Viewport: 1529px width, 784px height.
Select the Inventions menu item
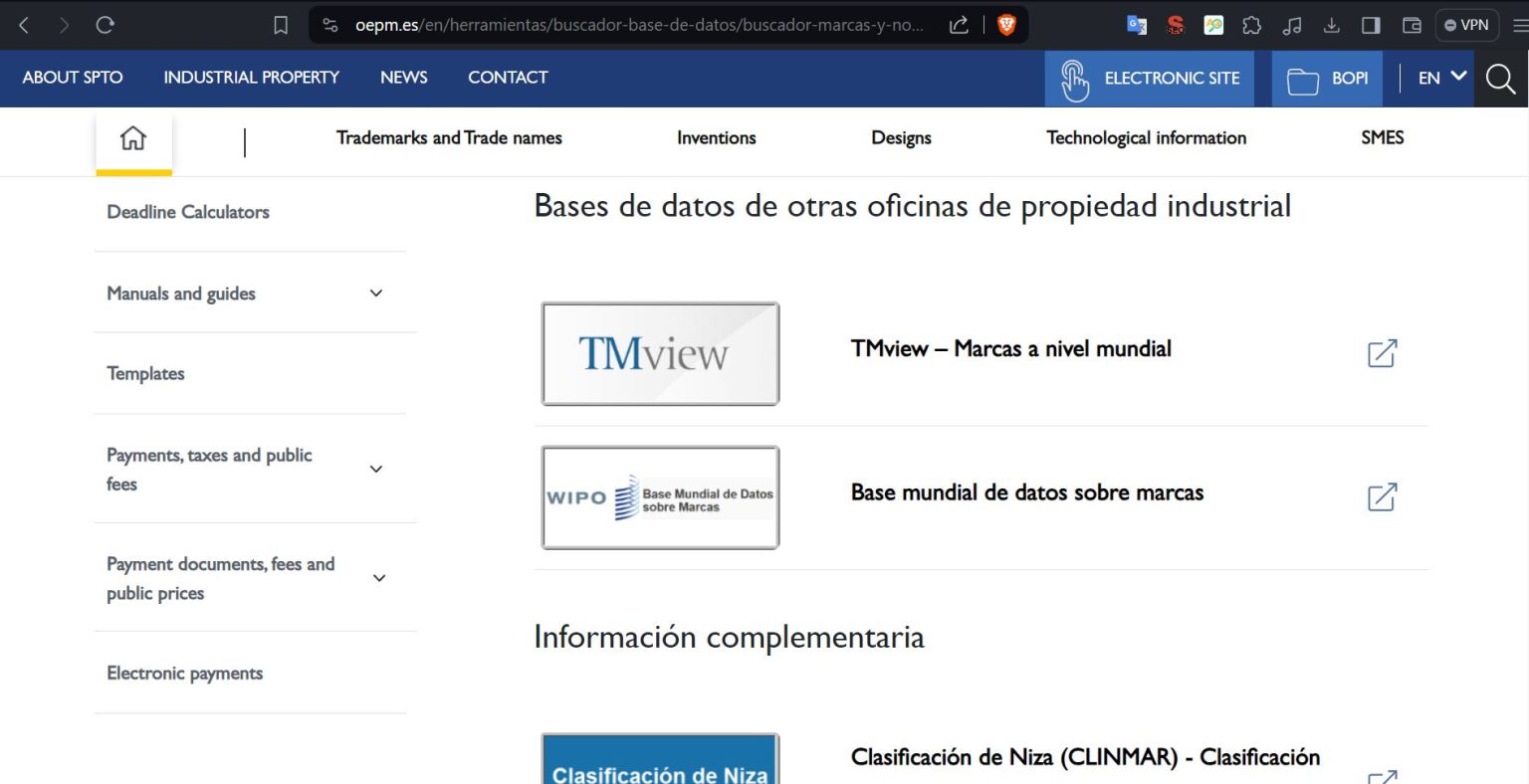[716, 138]
